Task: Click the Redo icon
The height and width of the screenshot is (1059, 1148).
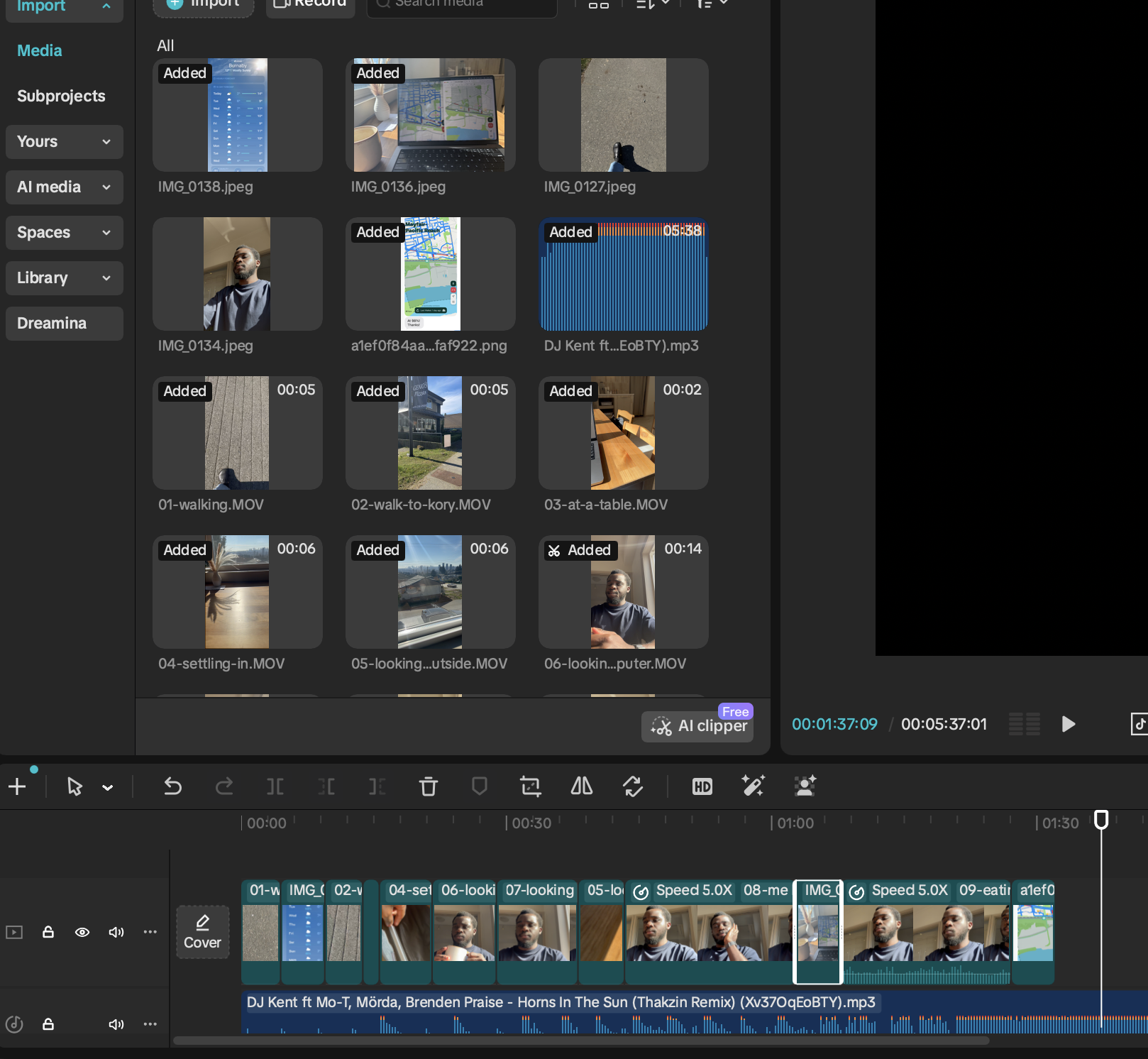Action: [x=224, y=786]
